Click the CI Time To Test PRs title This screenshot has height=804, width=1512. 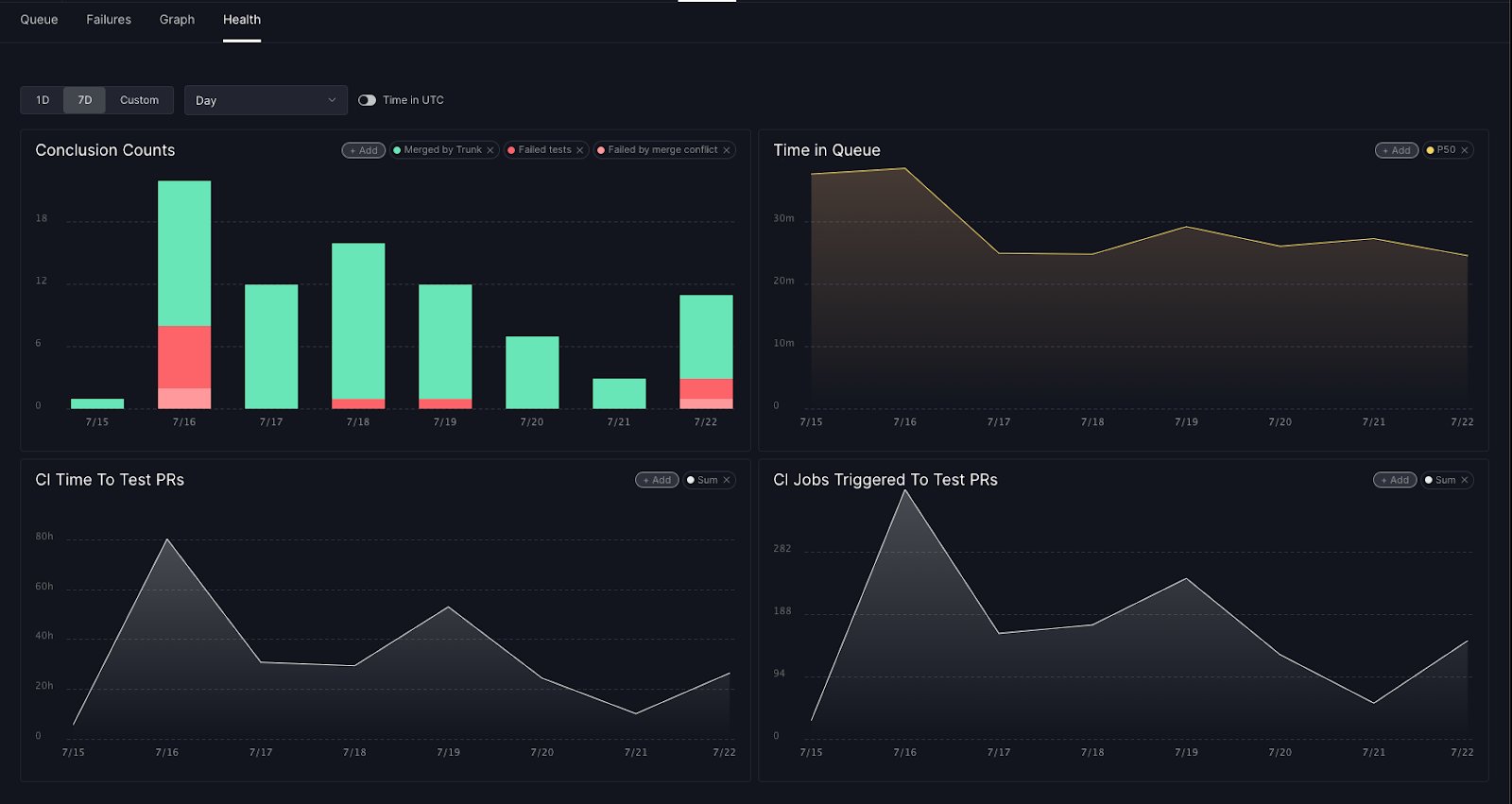[x=110, y=480]
